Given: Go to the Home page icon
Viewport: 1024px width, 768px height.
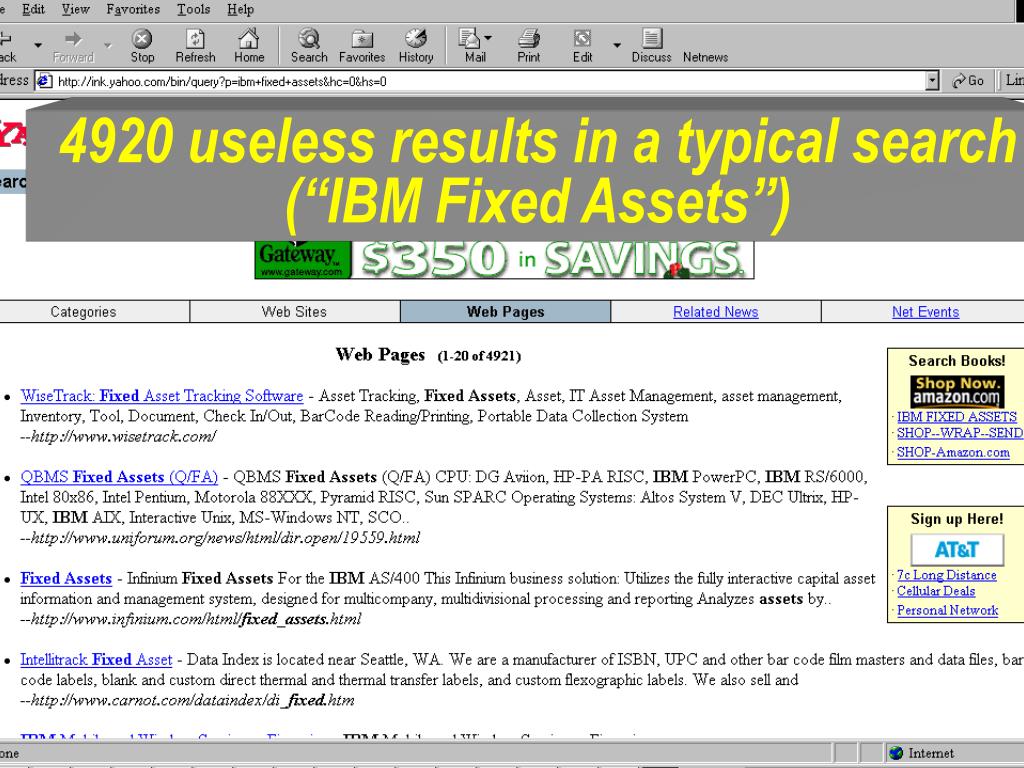Looking at the screenshot, I should 249,39.
